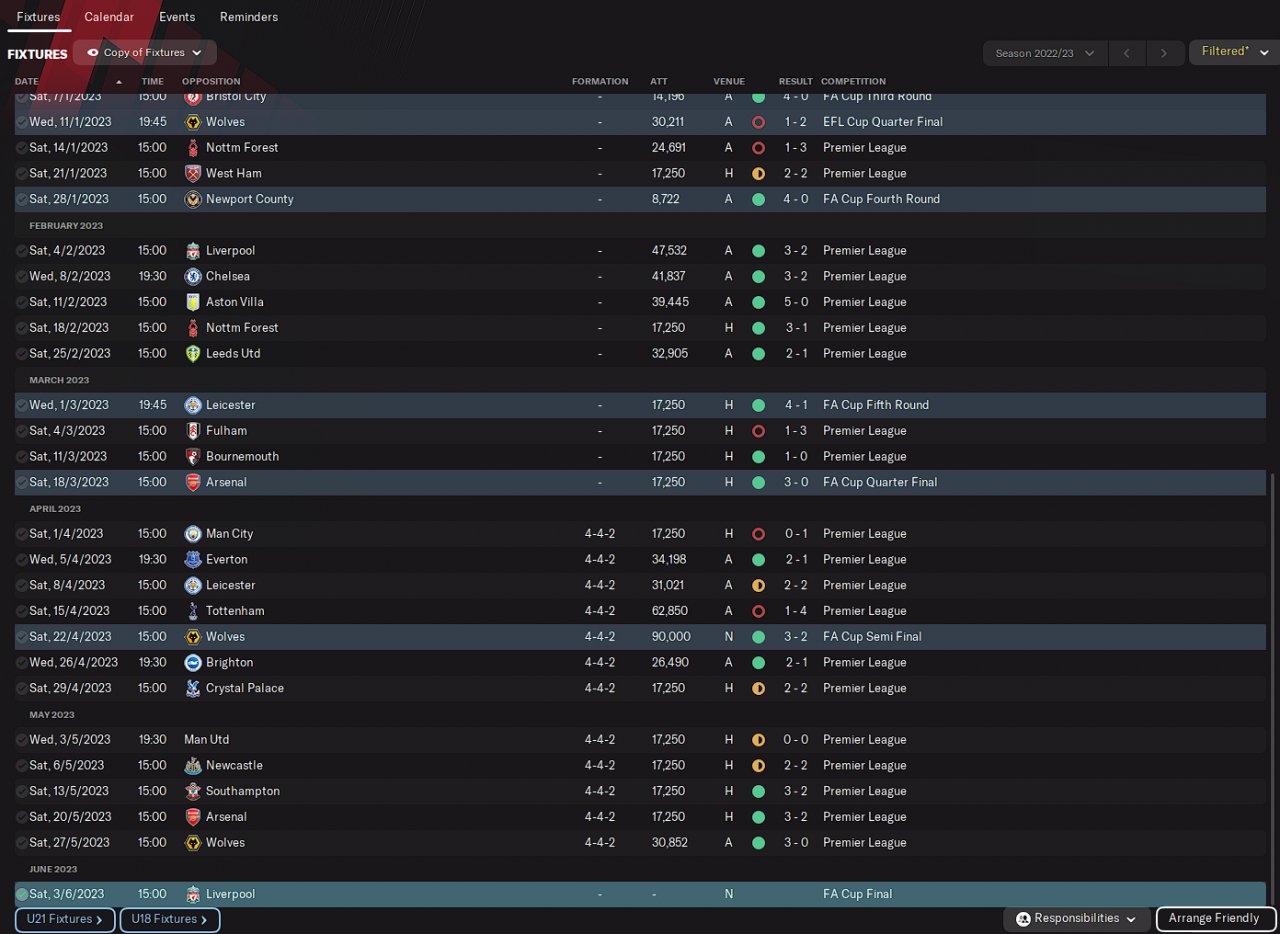Click the Tottenham club badge

pyautogui.click(x=193, y=611)
